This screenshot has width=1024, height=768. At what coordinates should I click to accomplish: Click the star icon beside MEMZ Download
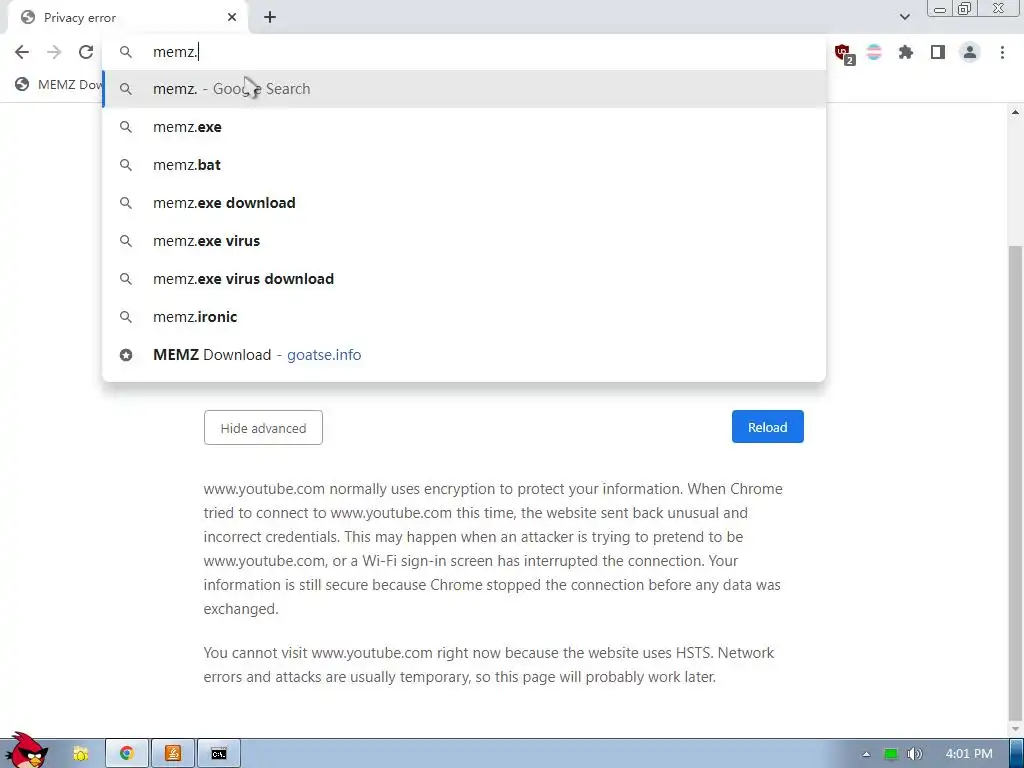(x=126, y=355)
